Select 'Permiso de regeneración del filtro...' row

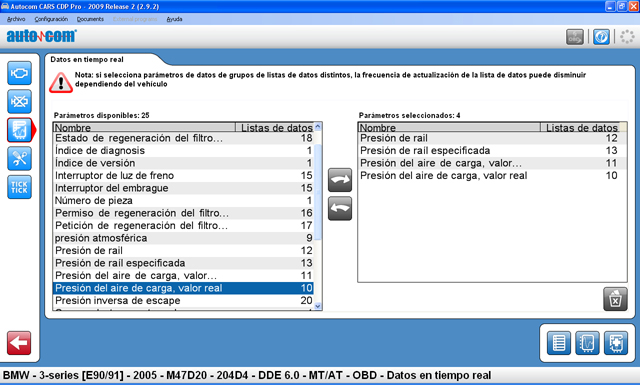point(183,213)
